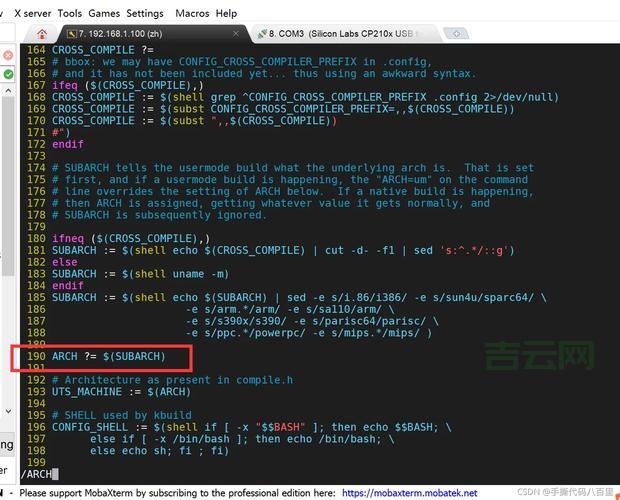
Task: Click the home tab icon
Action: [x=42, y=34]
